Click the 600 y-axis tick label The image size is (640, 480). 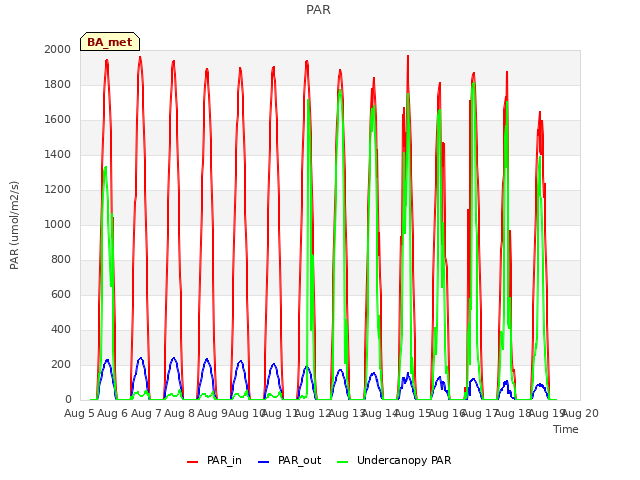(61, 294)
